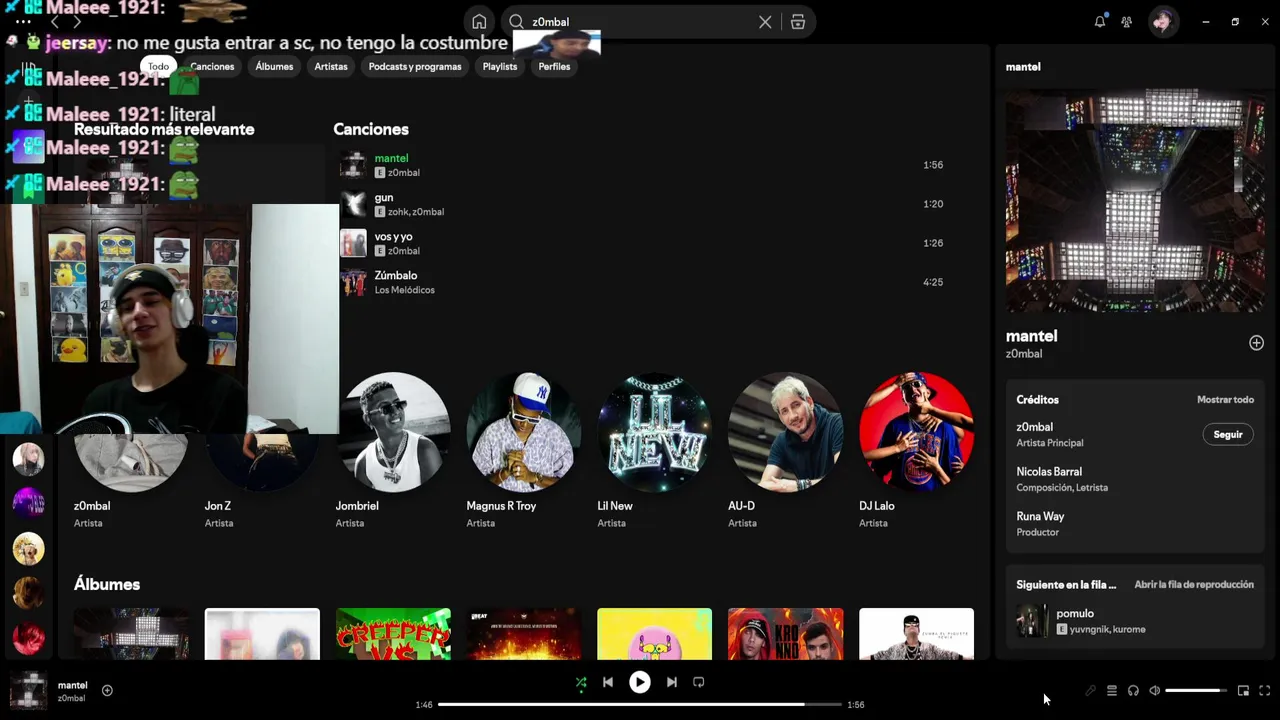Open mantel title in now-playing bar
This screenshot has height=720, width=1280.
pyautogui.click(x=72, y=685)
